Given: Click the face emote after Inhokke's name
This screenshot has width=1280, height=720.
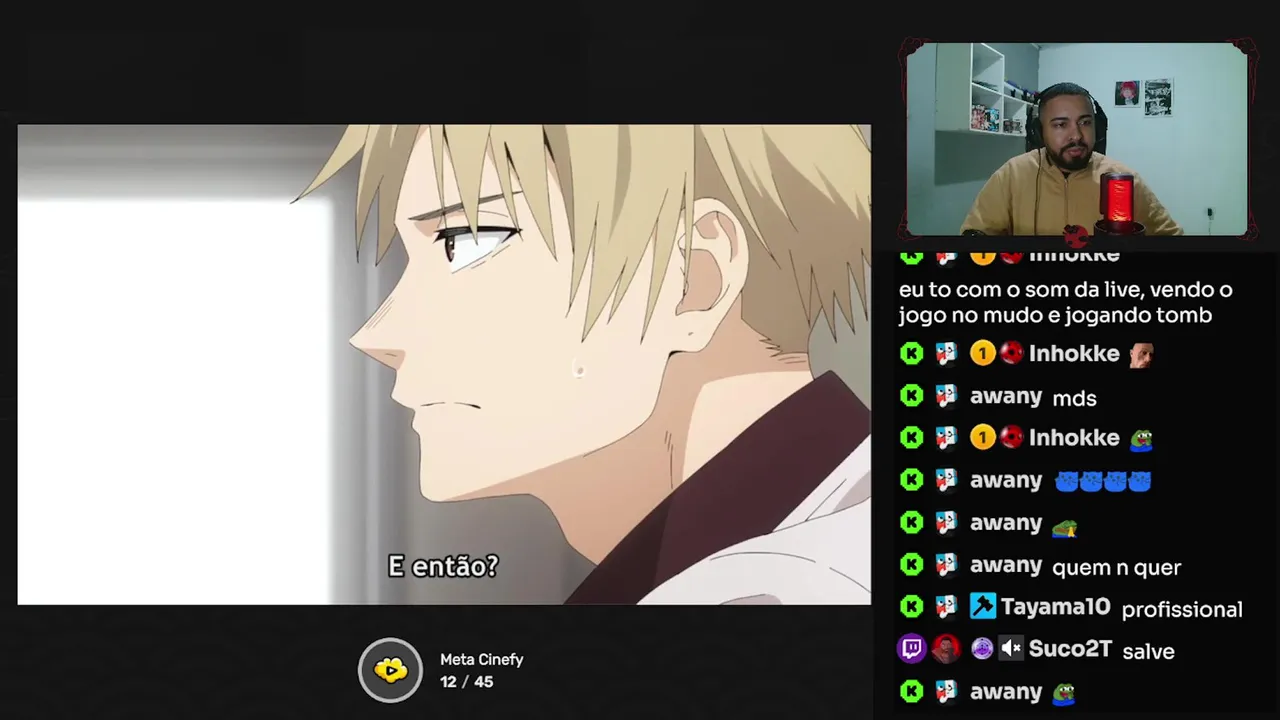Looking at the screenshot, I should tap(1141, 354).
